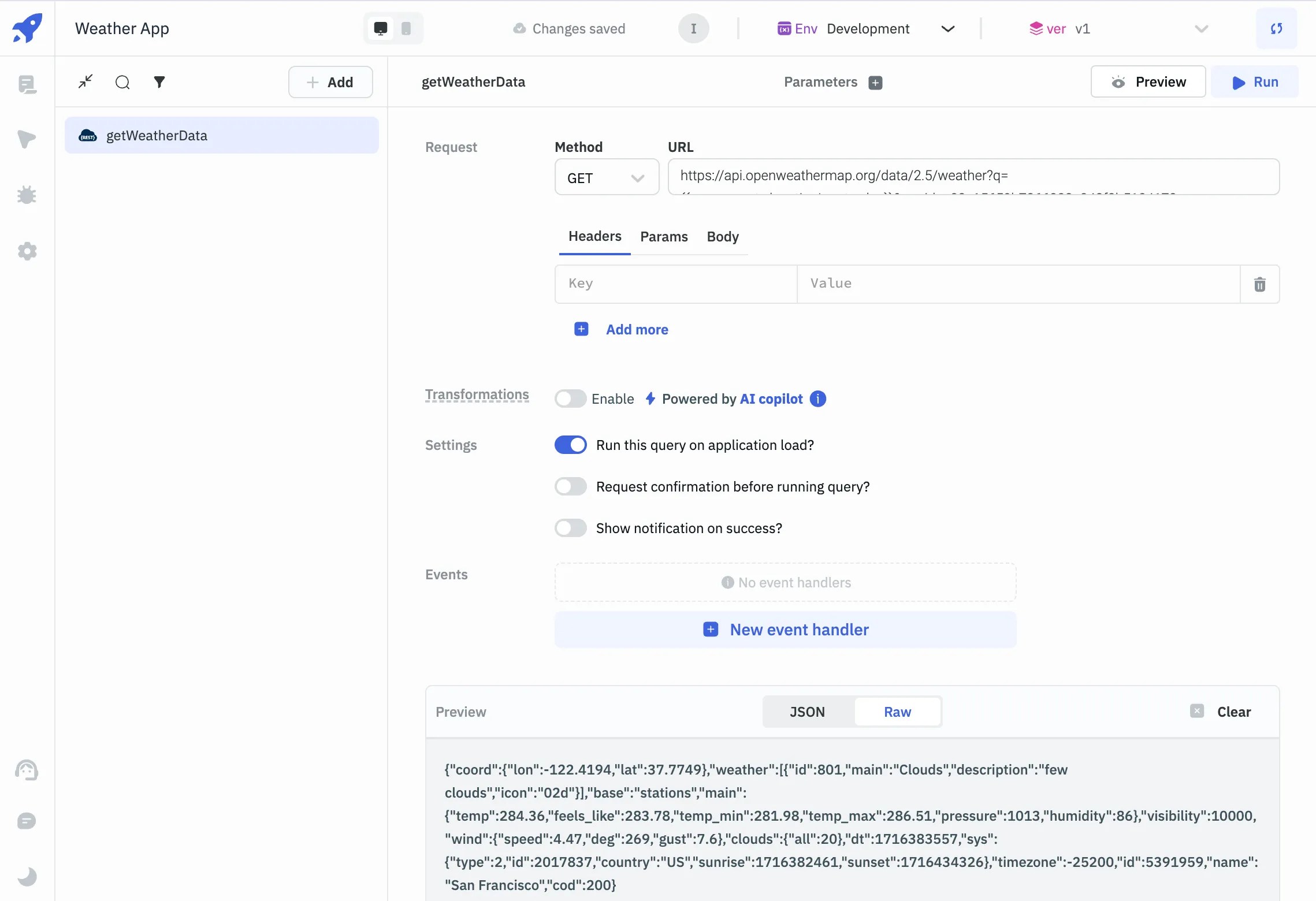Switch preview output to JSON view
Screen dimensions: 1316x901
coord(806,712)
